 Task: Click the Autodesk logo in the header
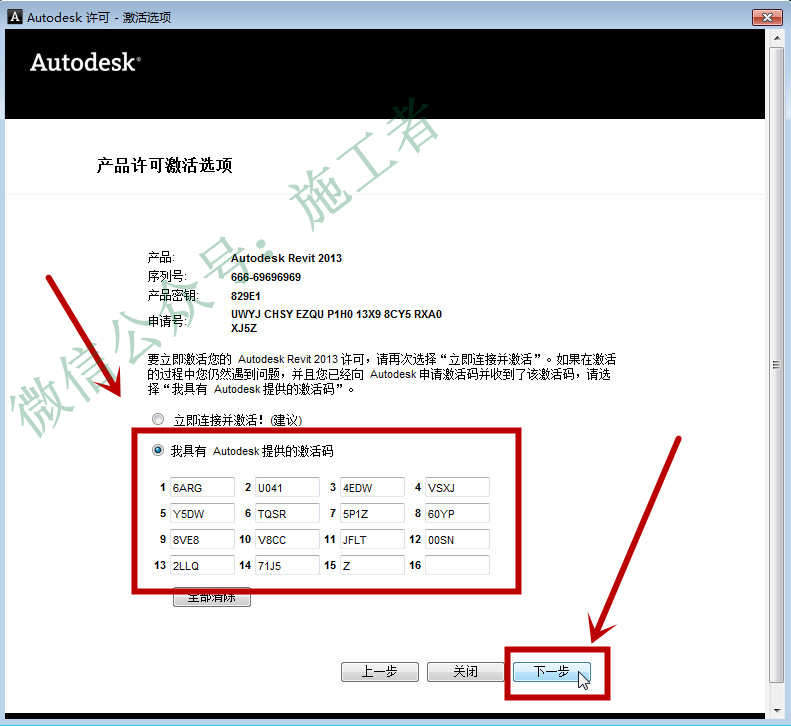coord(85,63)
